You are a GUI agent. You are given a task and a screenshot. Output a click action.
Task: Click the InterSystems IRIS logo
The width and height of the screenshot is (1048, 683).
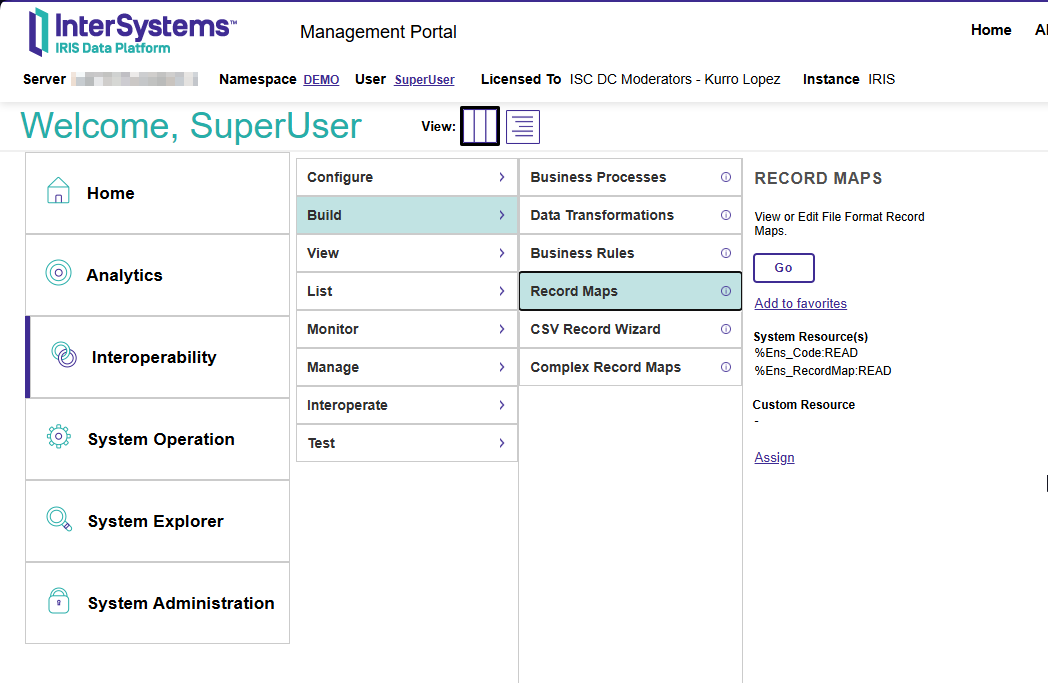tap(132, 32)
